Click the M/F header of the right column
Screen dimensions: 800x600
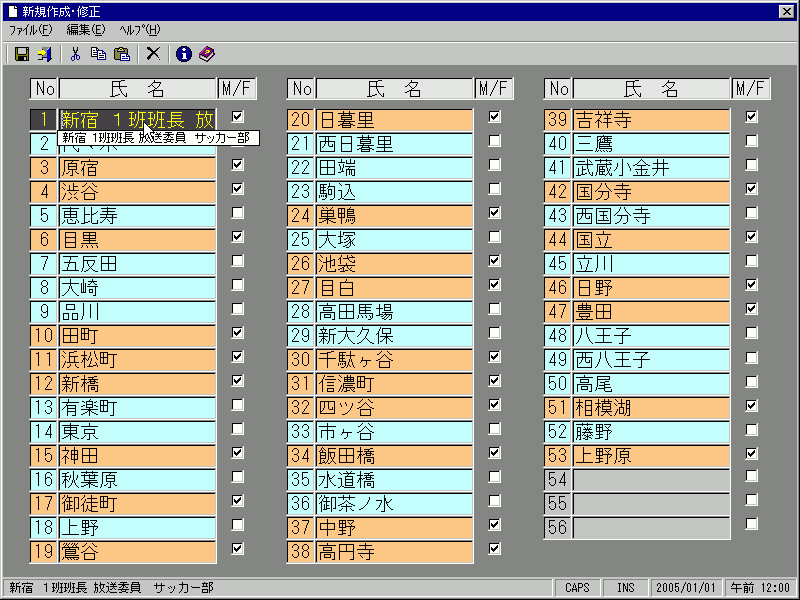751,89
